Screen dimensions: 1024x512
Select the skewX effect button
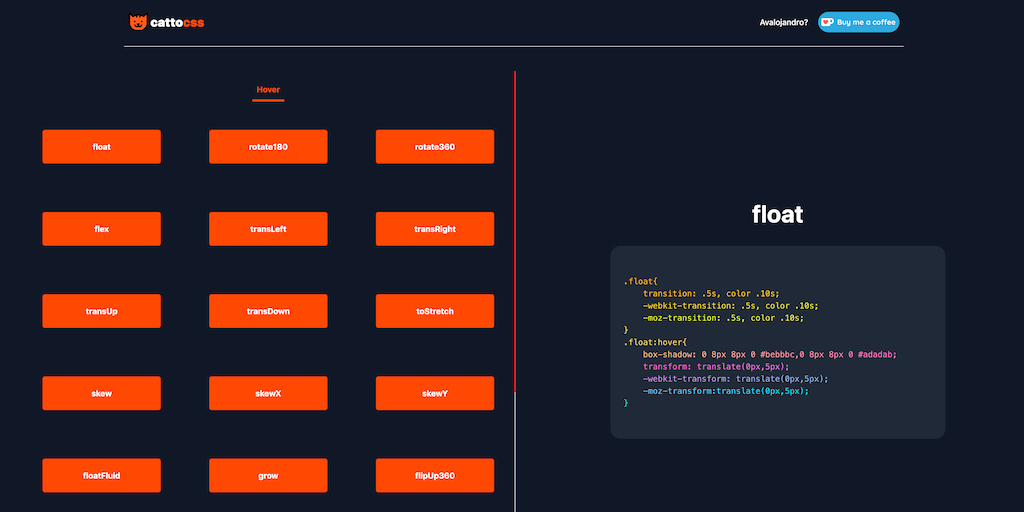point(268,393)
